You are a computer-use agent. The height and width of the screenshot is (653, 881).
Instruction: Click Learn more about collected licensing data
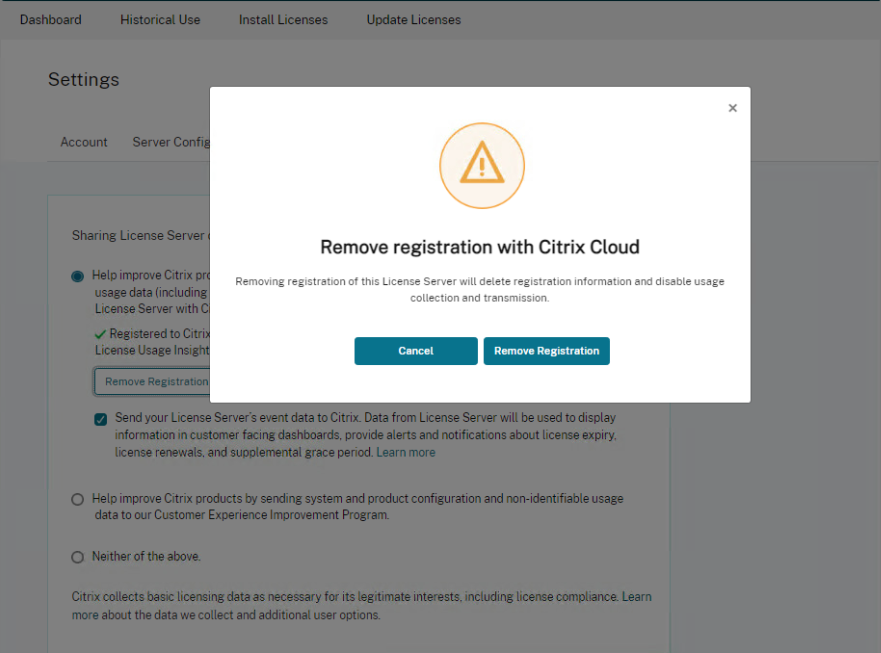click(x=637, y=596)
